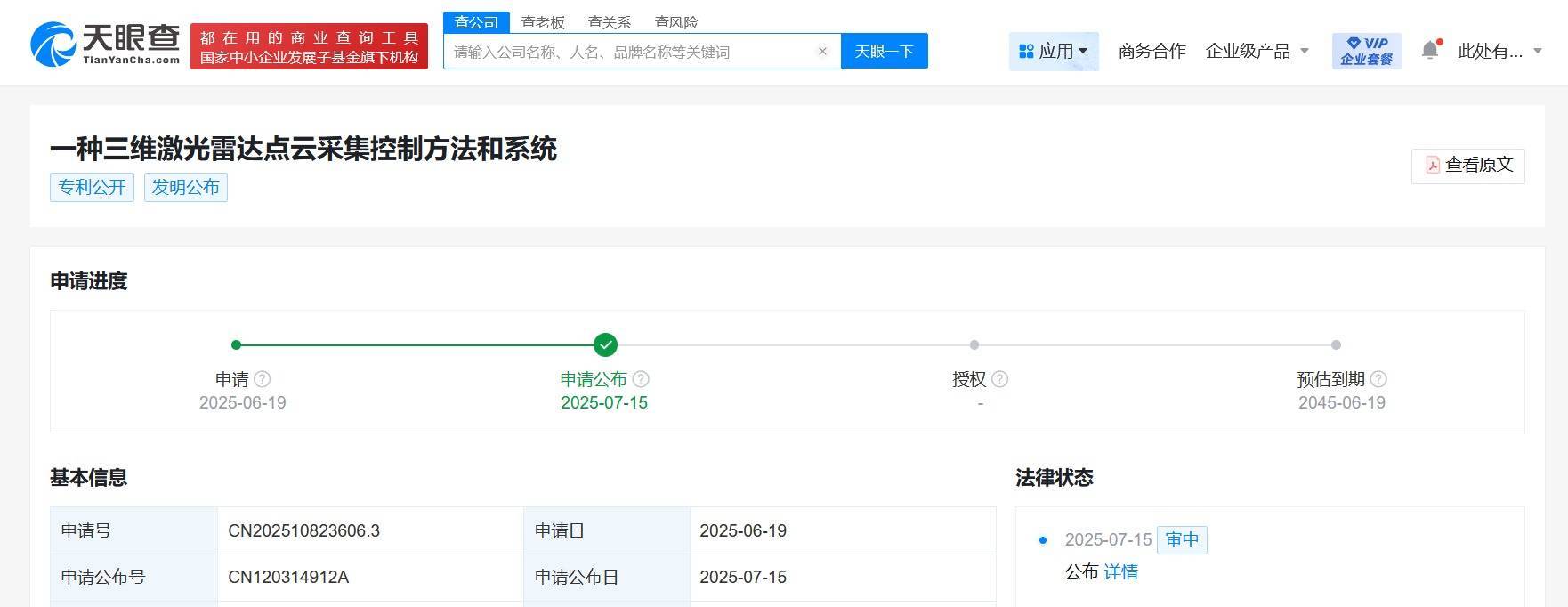Open 查看原文 PDF button

1467,166
